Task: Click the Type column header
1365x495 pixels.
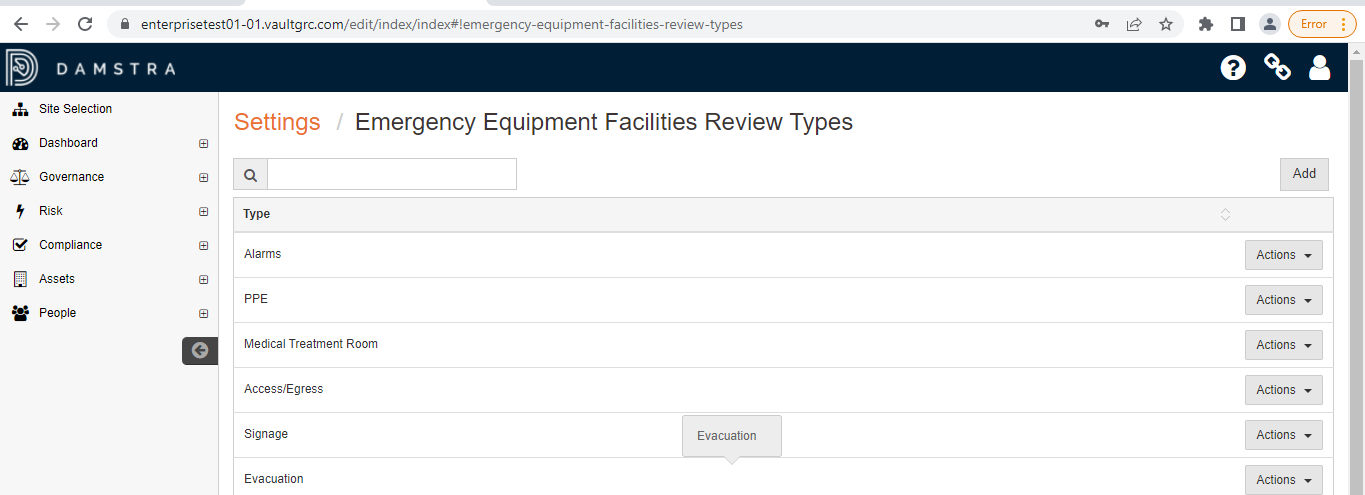Action: 256,214
